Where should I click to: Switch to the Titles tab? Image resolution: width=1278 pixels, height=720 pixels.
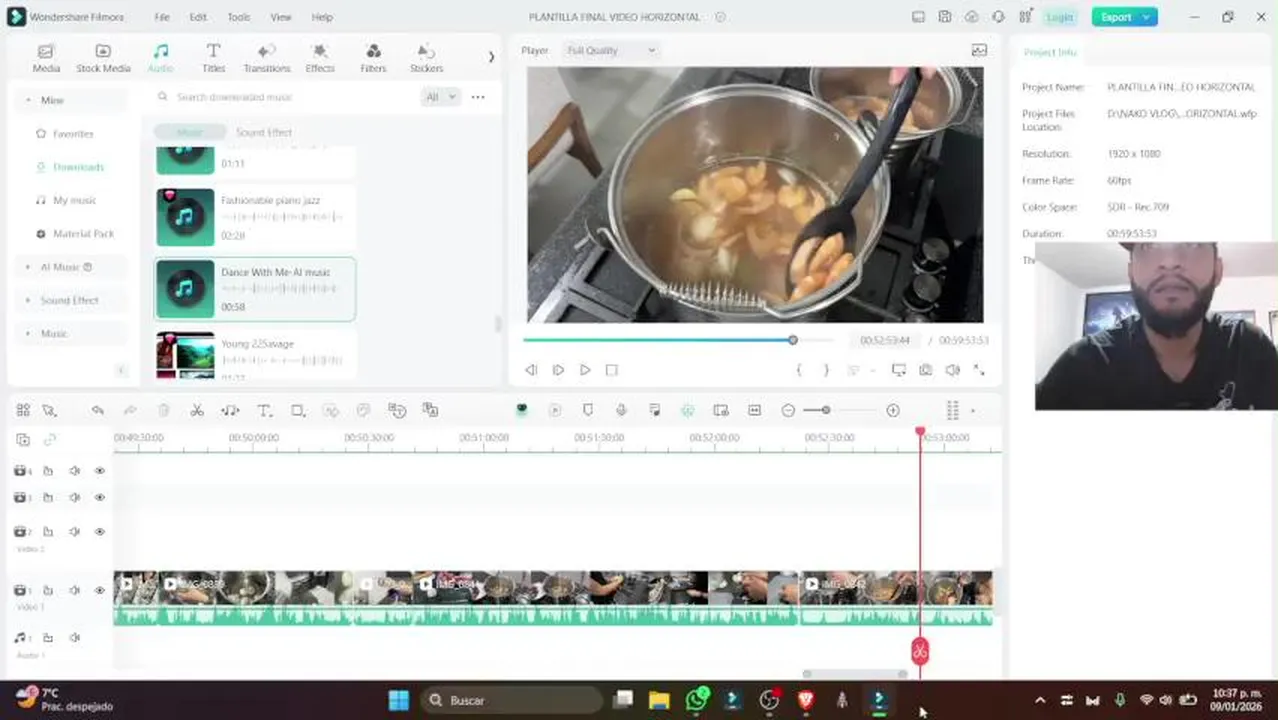click(x=213, y=58)
